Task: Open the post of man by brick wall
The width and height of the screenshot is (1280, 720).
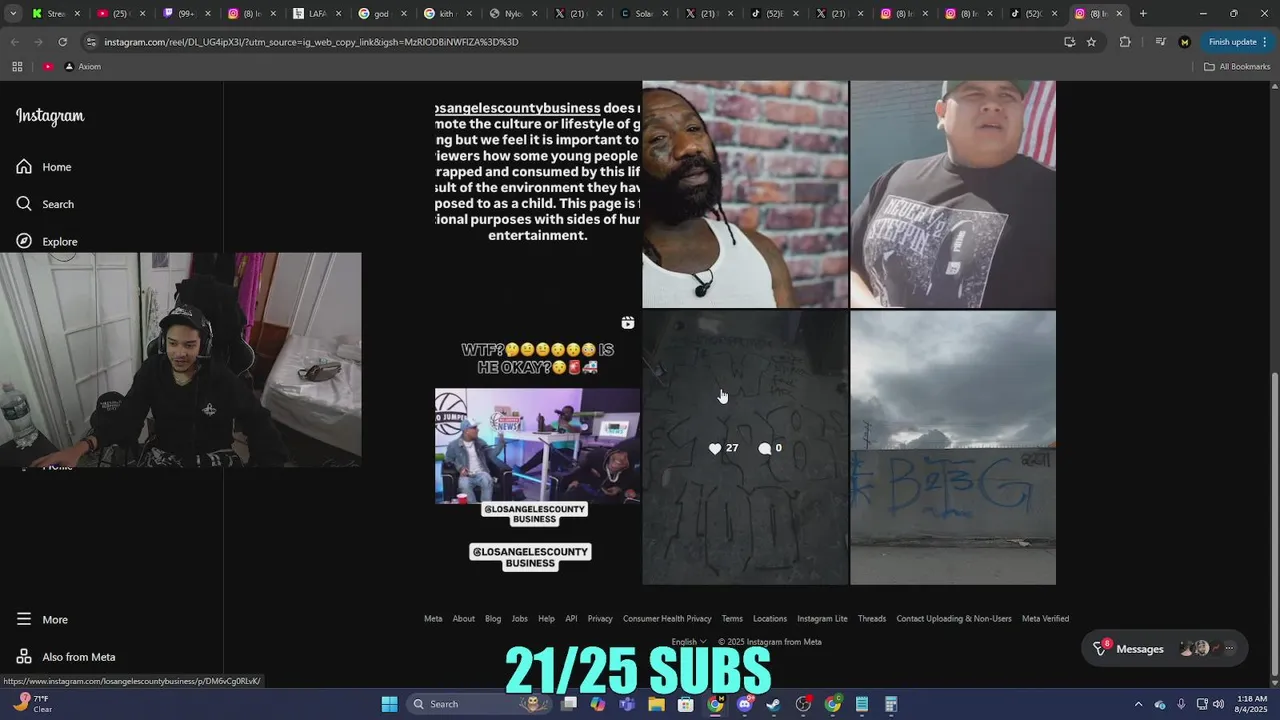Action: click(745, 194)
